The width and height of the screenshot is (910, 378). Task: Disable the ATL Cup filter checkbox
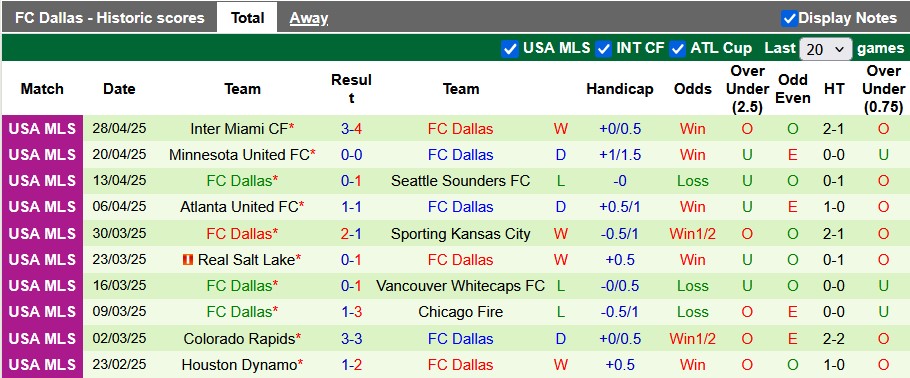[677, 49]
